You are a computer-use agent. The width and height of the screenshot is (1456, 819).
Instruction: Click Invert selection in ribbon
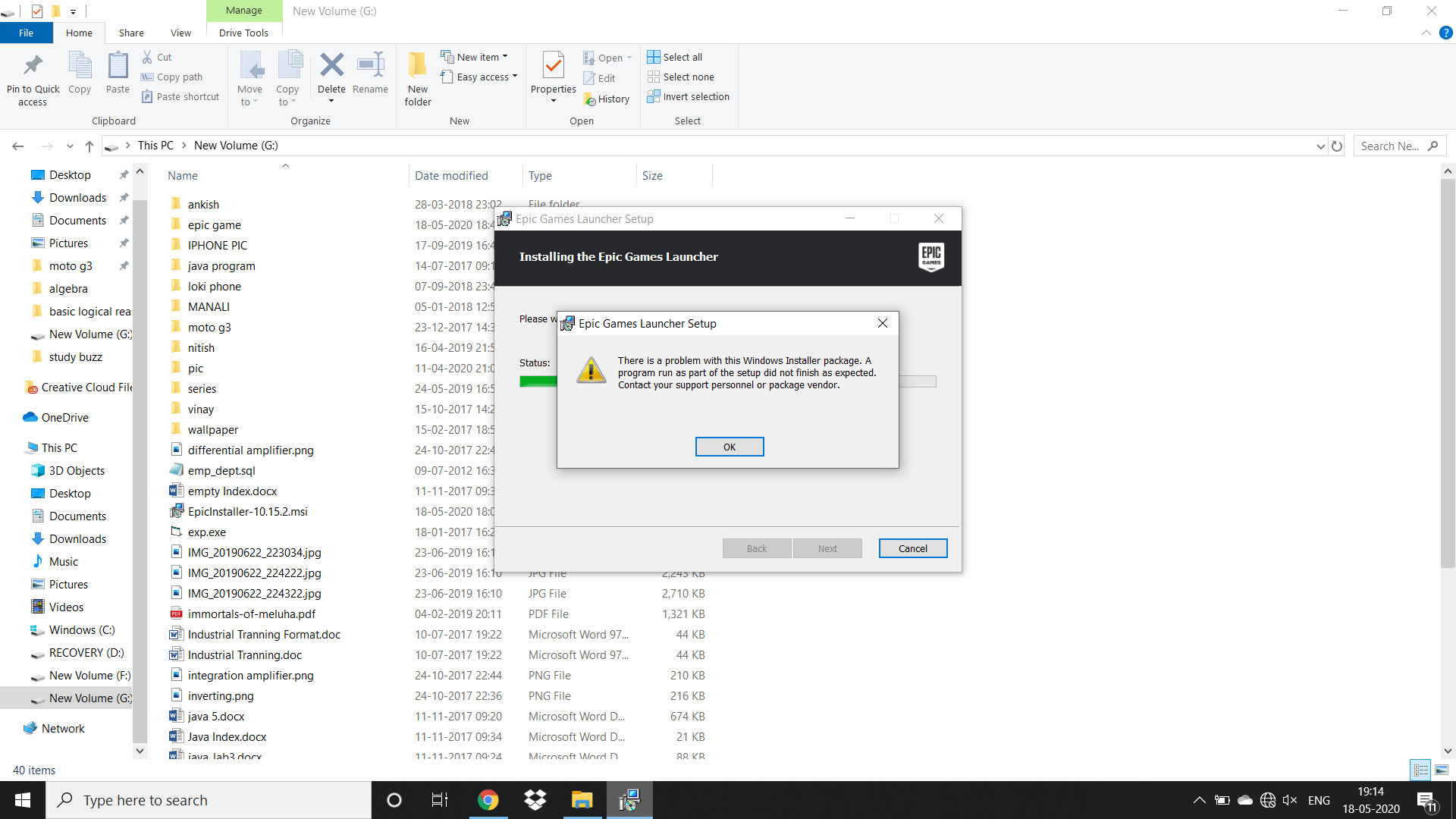click(689, 96)
